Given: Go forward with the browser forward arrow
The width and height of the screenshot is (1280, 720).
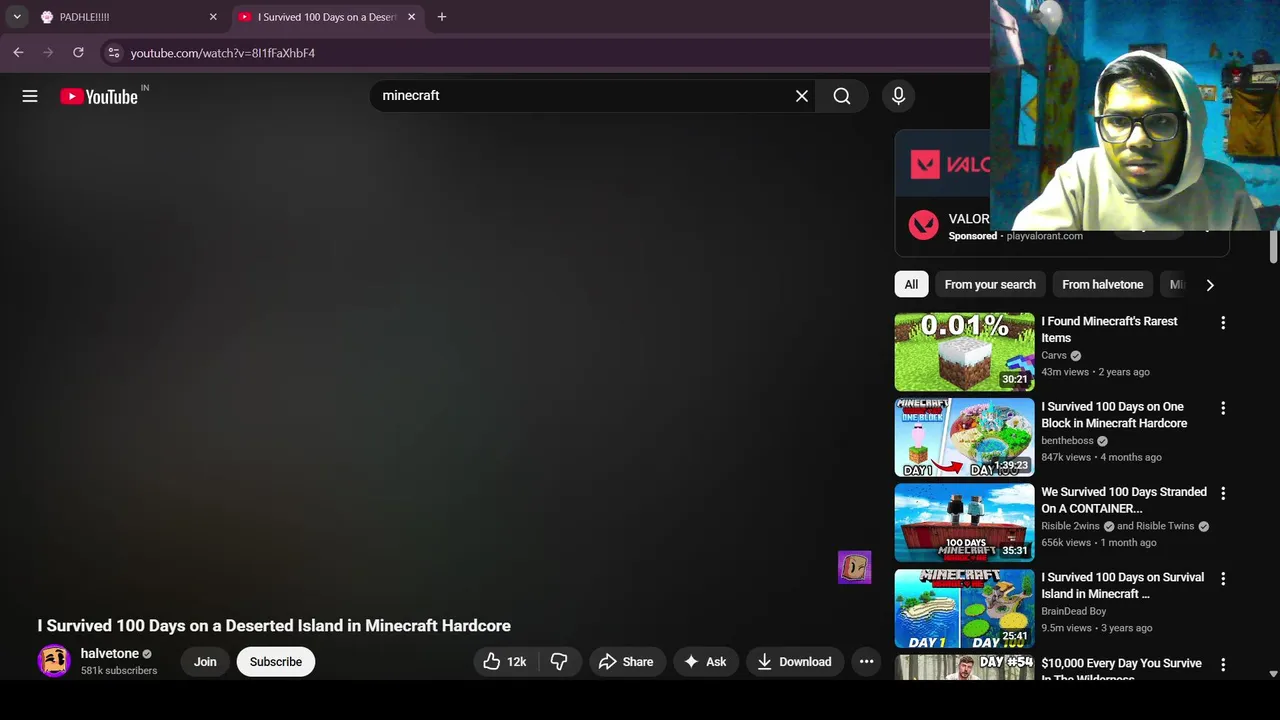Looking at the screenshot, I should pos(48,52).
